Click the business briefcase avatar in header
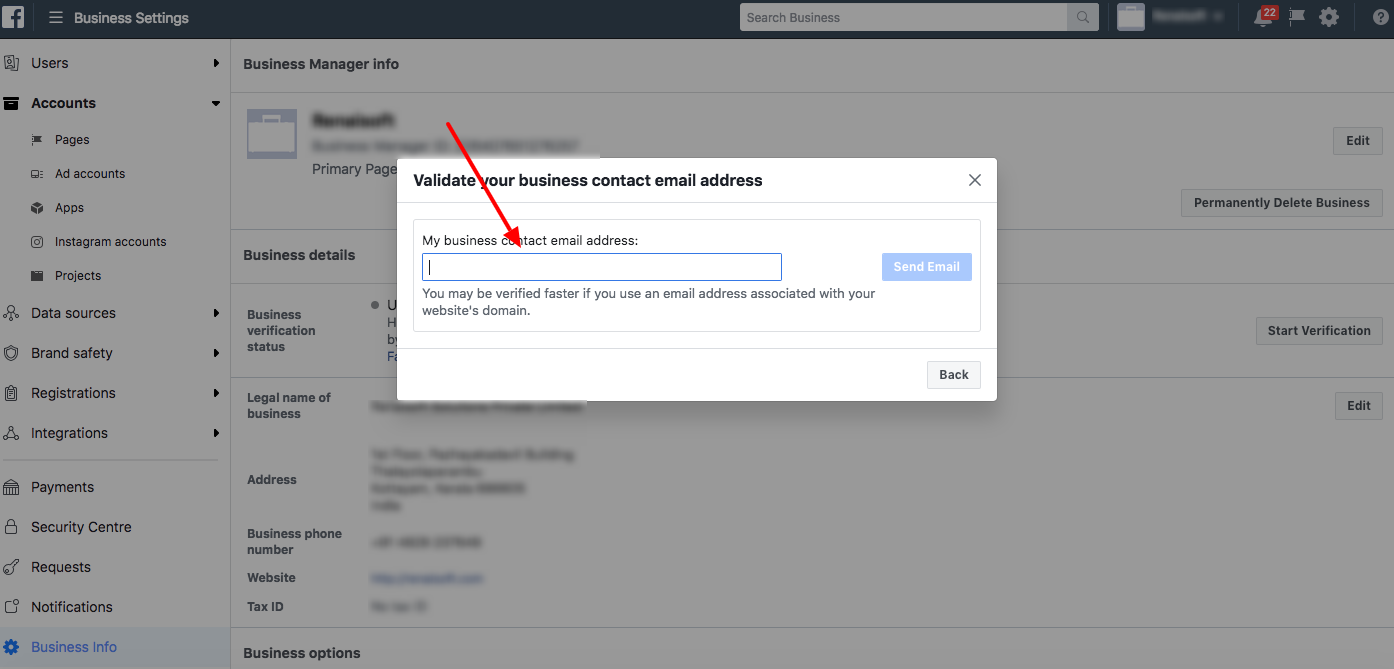Viewport: 1394px width, 669px height. pyautogui.click(x=1130, y=17)
